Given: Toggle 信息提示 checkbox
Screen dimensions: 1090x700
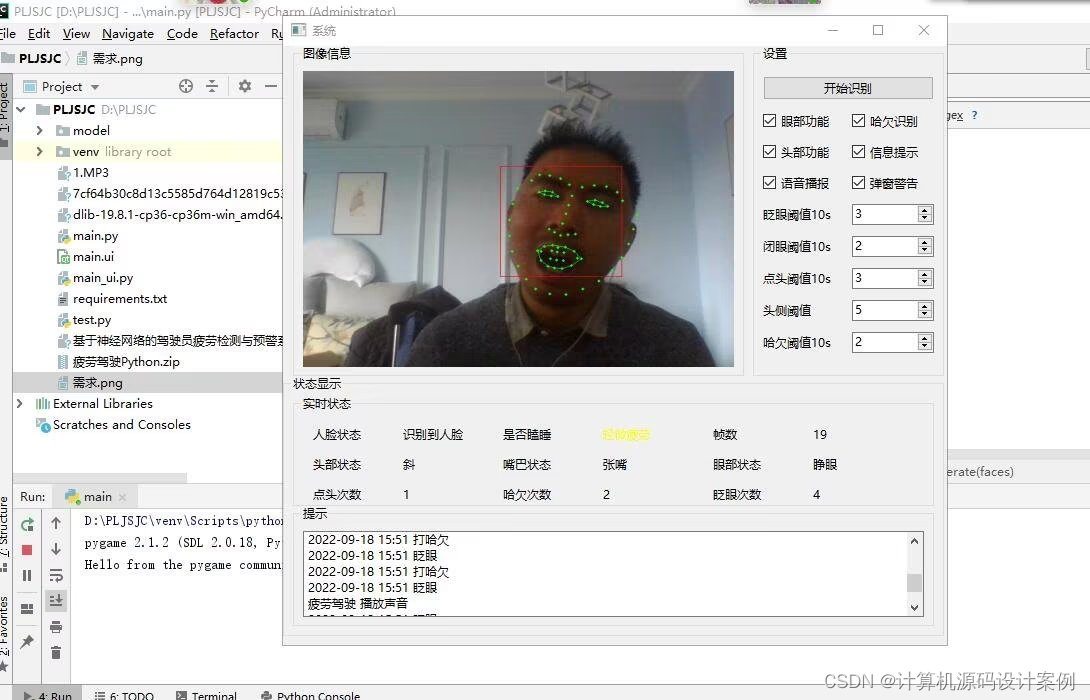Looking at the screenshot, I should (x=858, y=152).
